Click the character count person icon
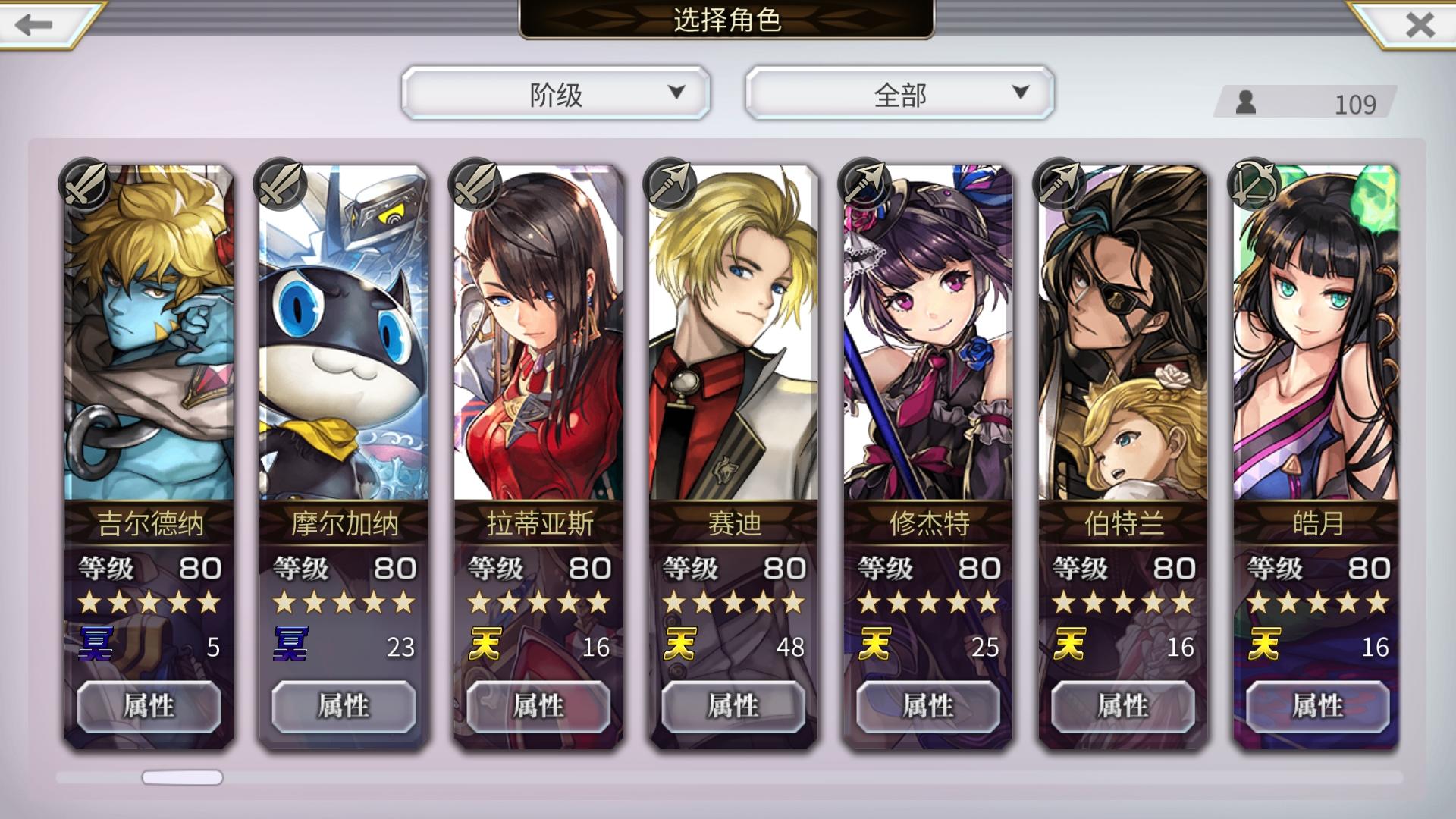The height and width of the screenshot is (819, 1456). point(1245,102)
